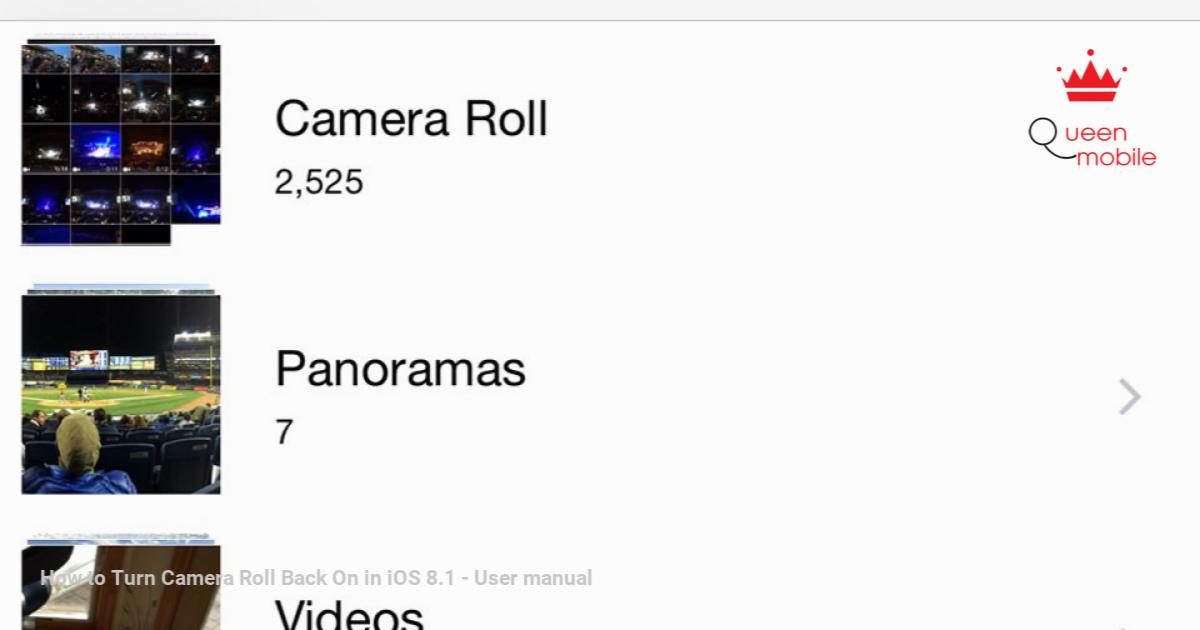
Task: Open the Panoramas baseball stadium thumbnail
Action: [x=121, y=391]
